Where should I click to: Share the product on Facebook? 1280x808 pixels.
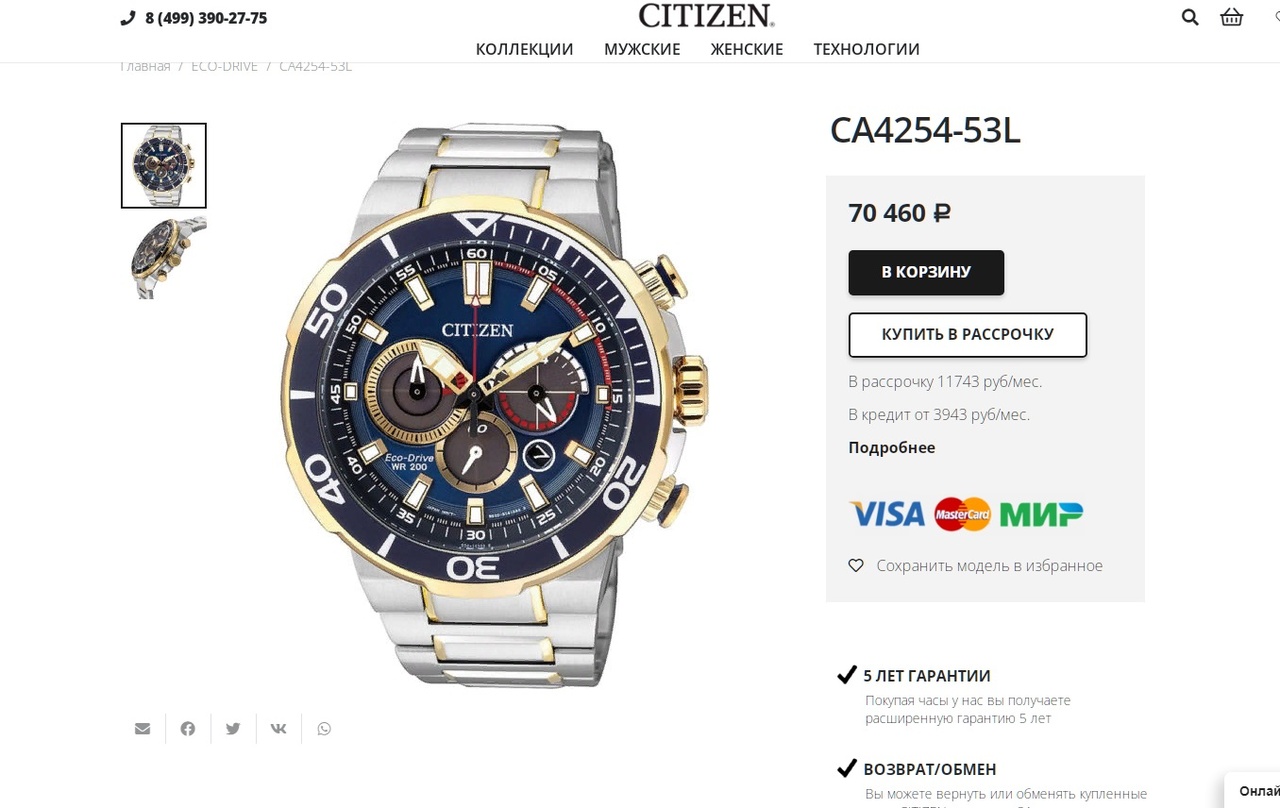(188, 729)
